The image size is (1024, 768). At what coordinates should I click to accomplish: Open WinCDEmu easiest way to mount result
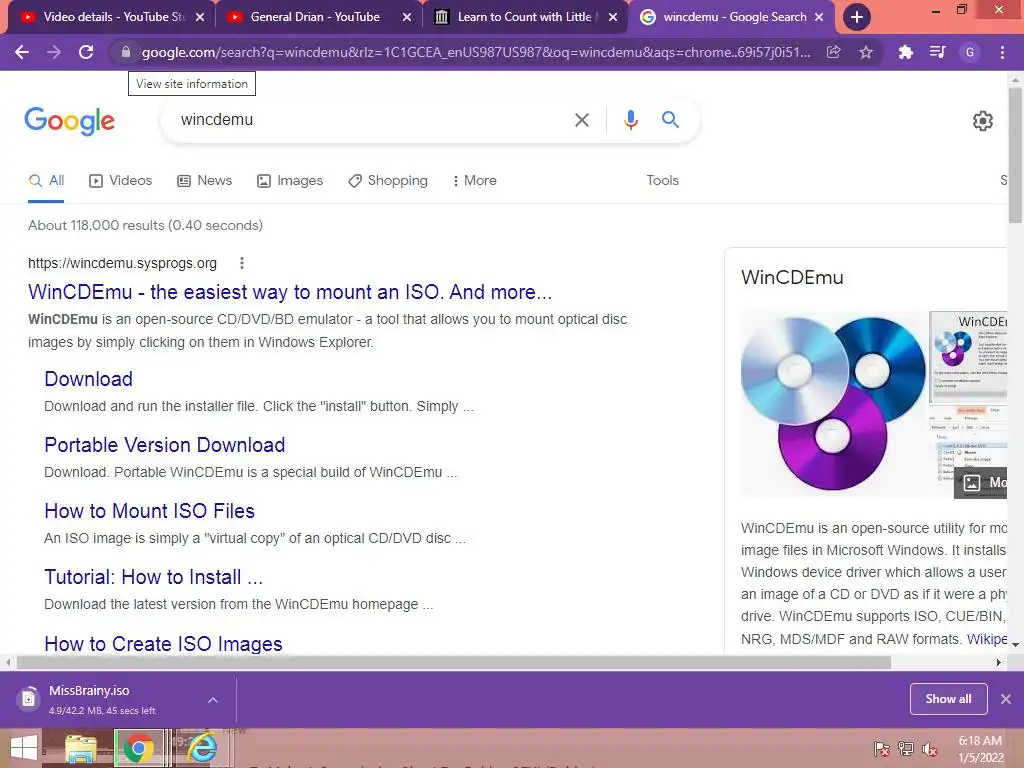click(290, 292)
